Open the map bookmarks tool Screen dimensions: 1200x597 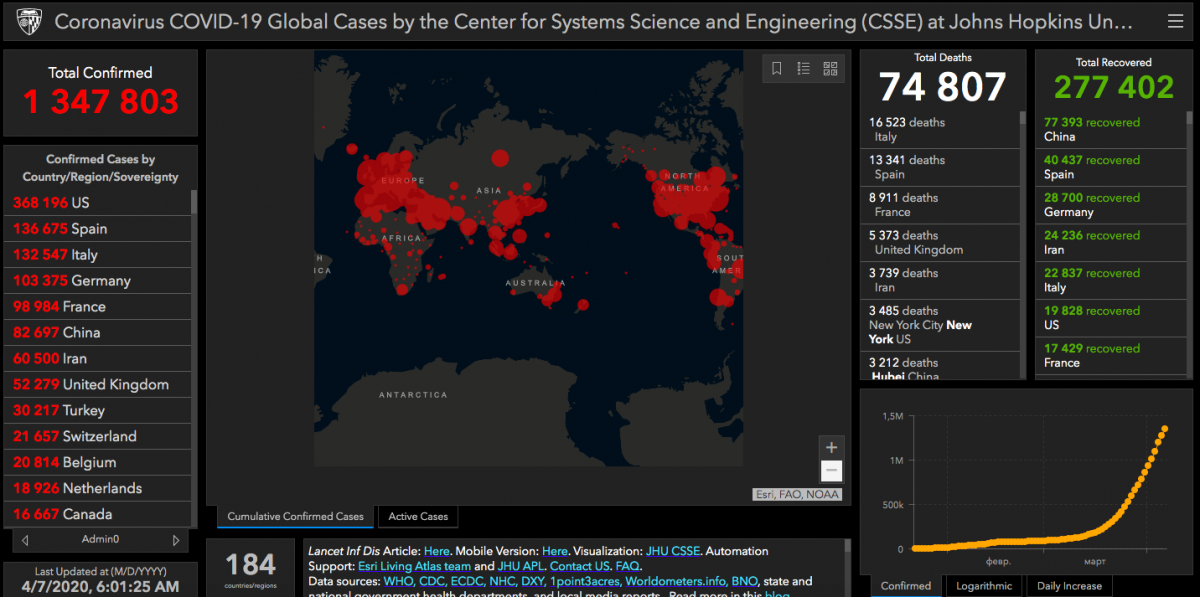point(776,68)
